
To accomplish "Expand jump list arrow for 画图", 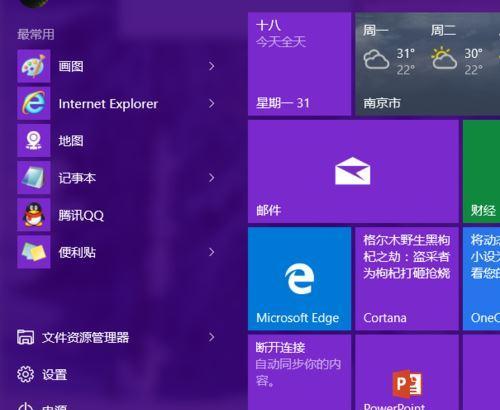I will point(212,66).
